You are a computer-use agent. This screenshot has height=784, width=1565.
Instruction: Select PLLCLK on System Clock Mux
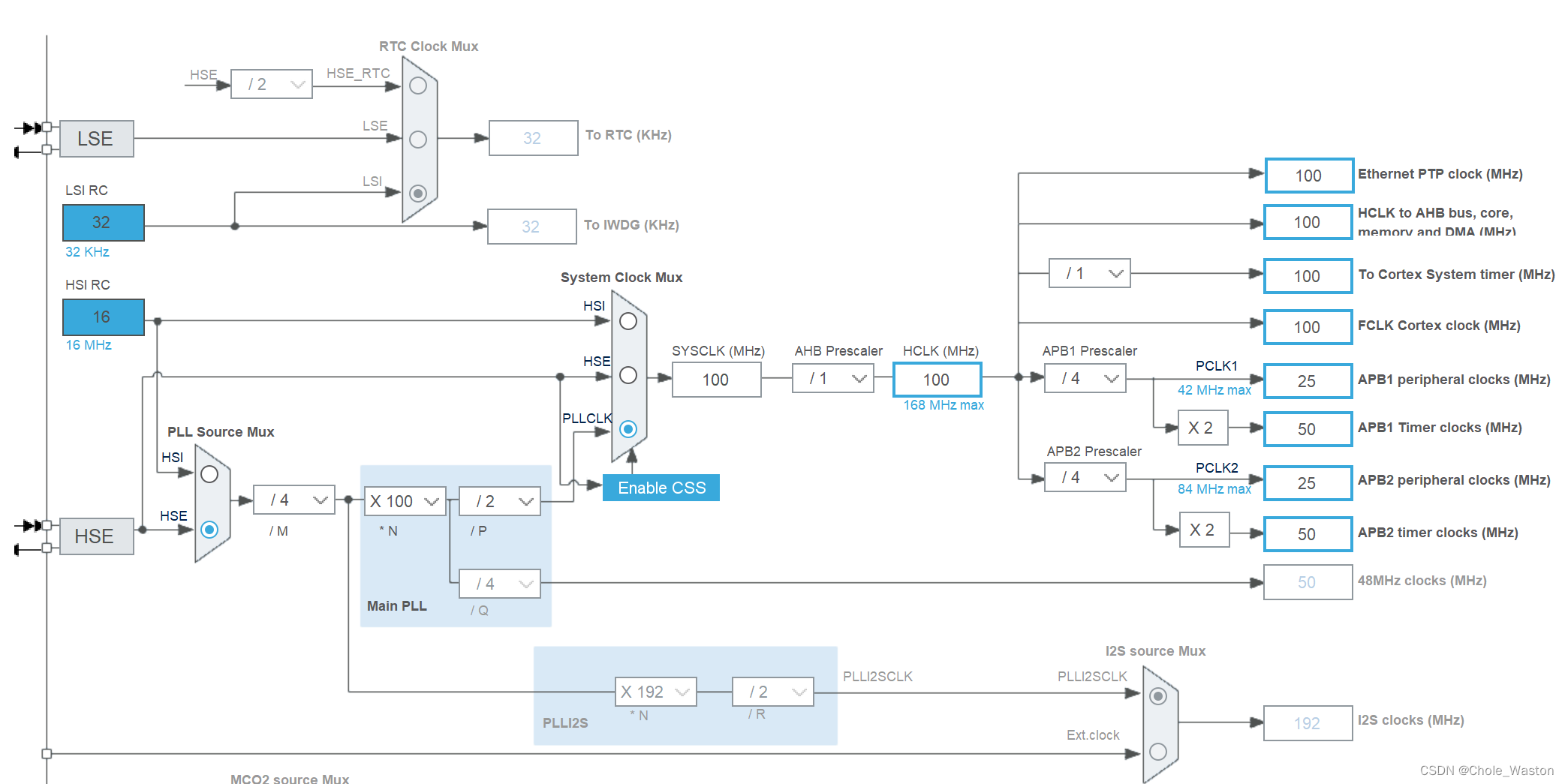[x=628, y=429]
